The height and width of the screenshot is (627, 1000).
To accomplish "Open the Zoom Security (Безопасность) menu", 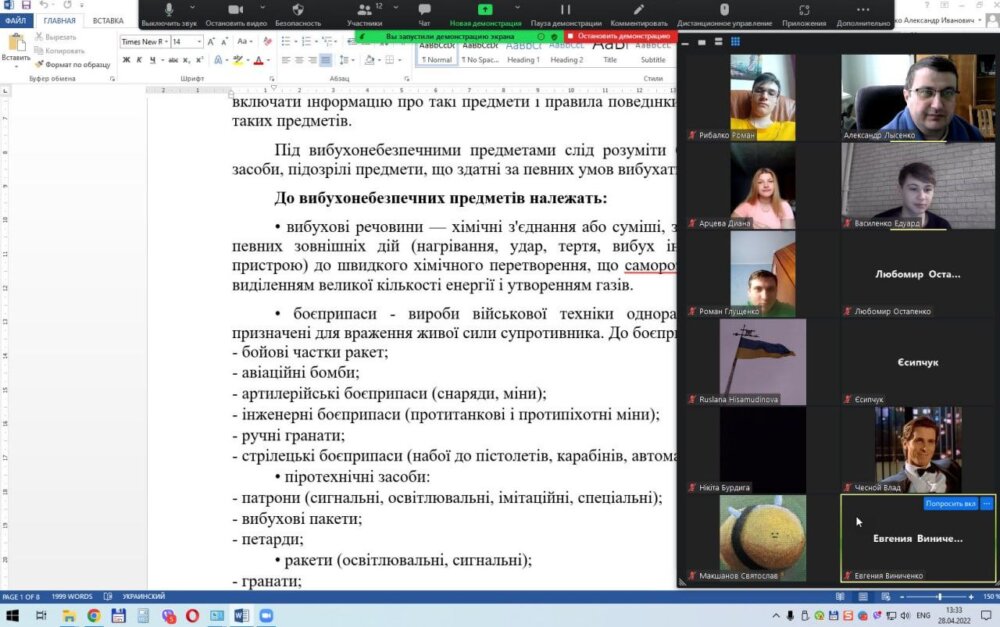I will 298,14.
